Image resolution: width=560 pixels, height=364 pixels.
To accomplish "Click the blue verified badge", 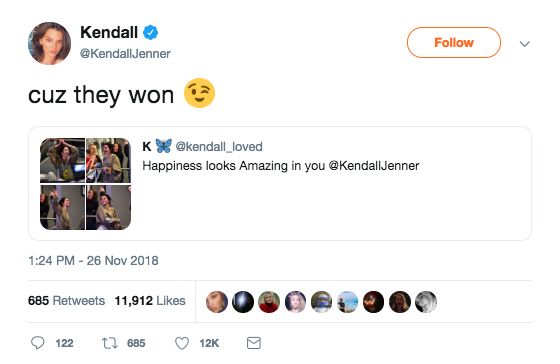I will (150, 33).
